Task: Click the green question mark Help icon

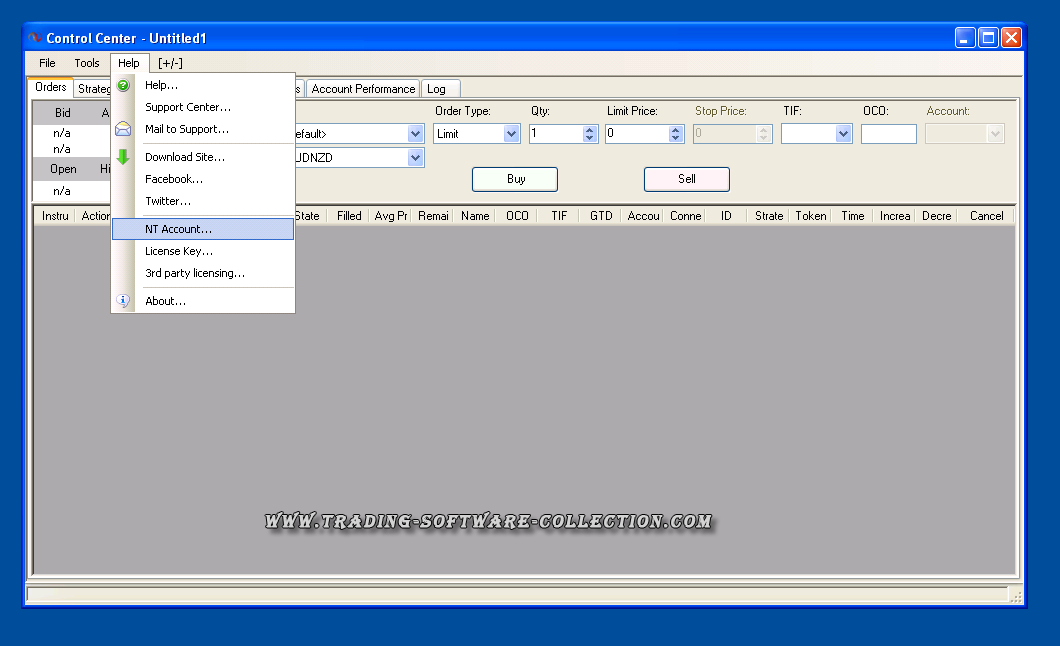Action: point(123,86)
